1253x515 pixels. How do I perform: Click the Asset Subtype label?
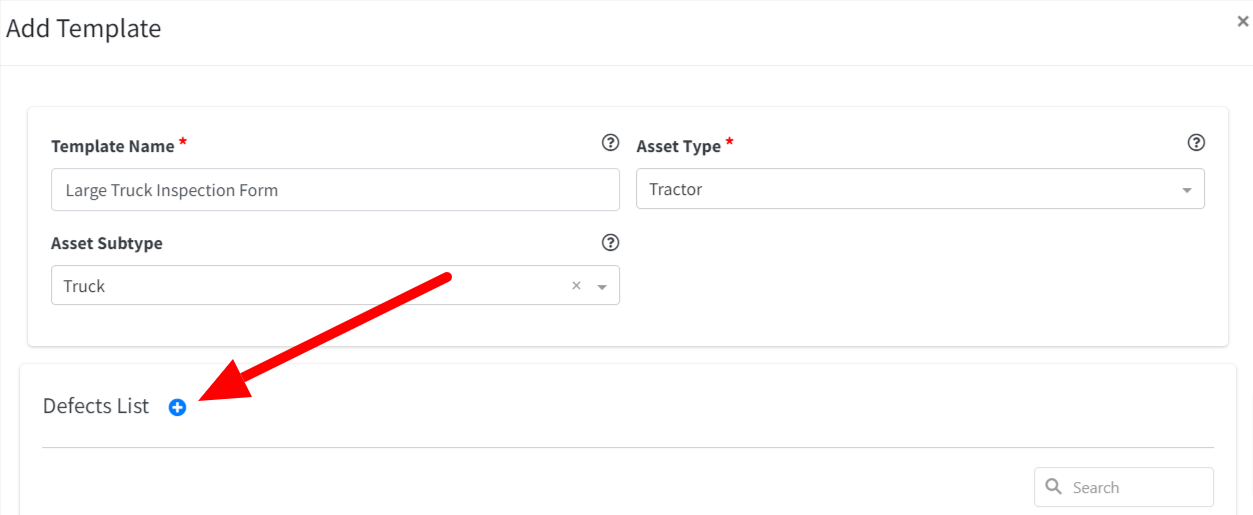click(x=107, y=243)
